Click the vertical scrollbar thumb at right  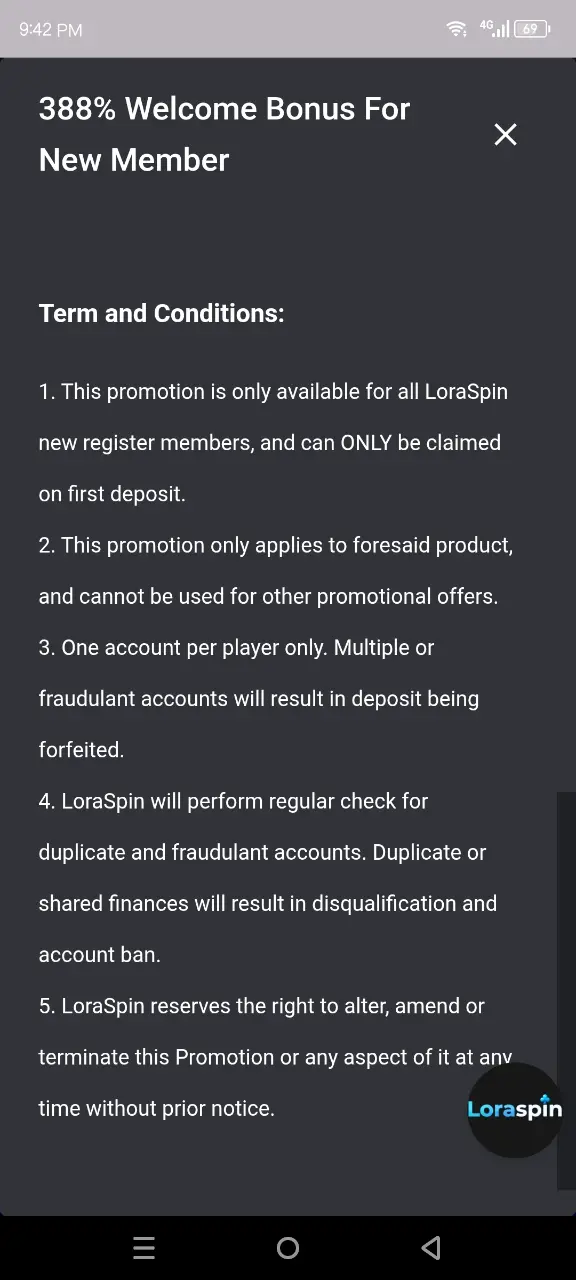[x=566, y=990]
